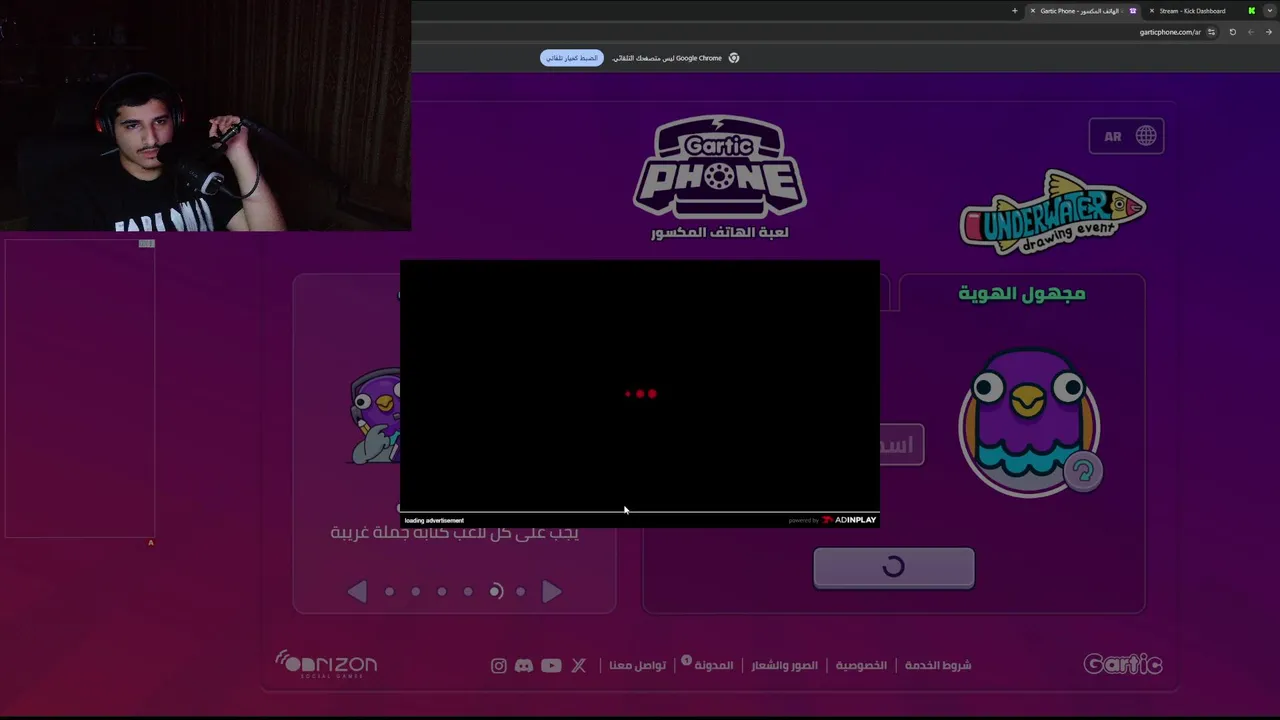This screenshot has height=720, width=1280.
Task: Reload the page
Action: coord(1233,32)
